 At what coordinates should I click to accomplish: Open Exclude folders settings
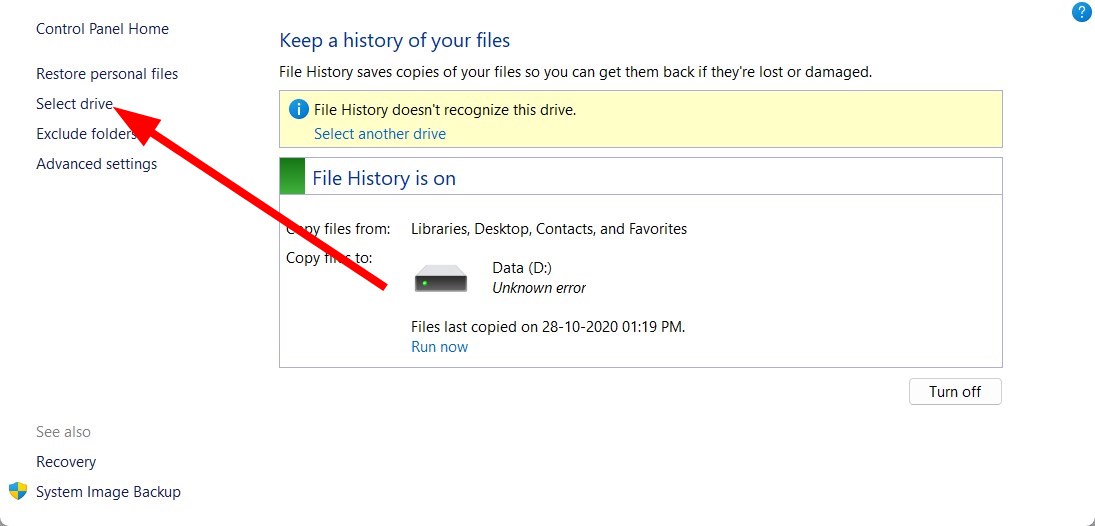(x=87, y=133)
